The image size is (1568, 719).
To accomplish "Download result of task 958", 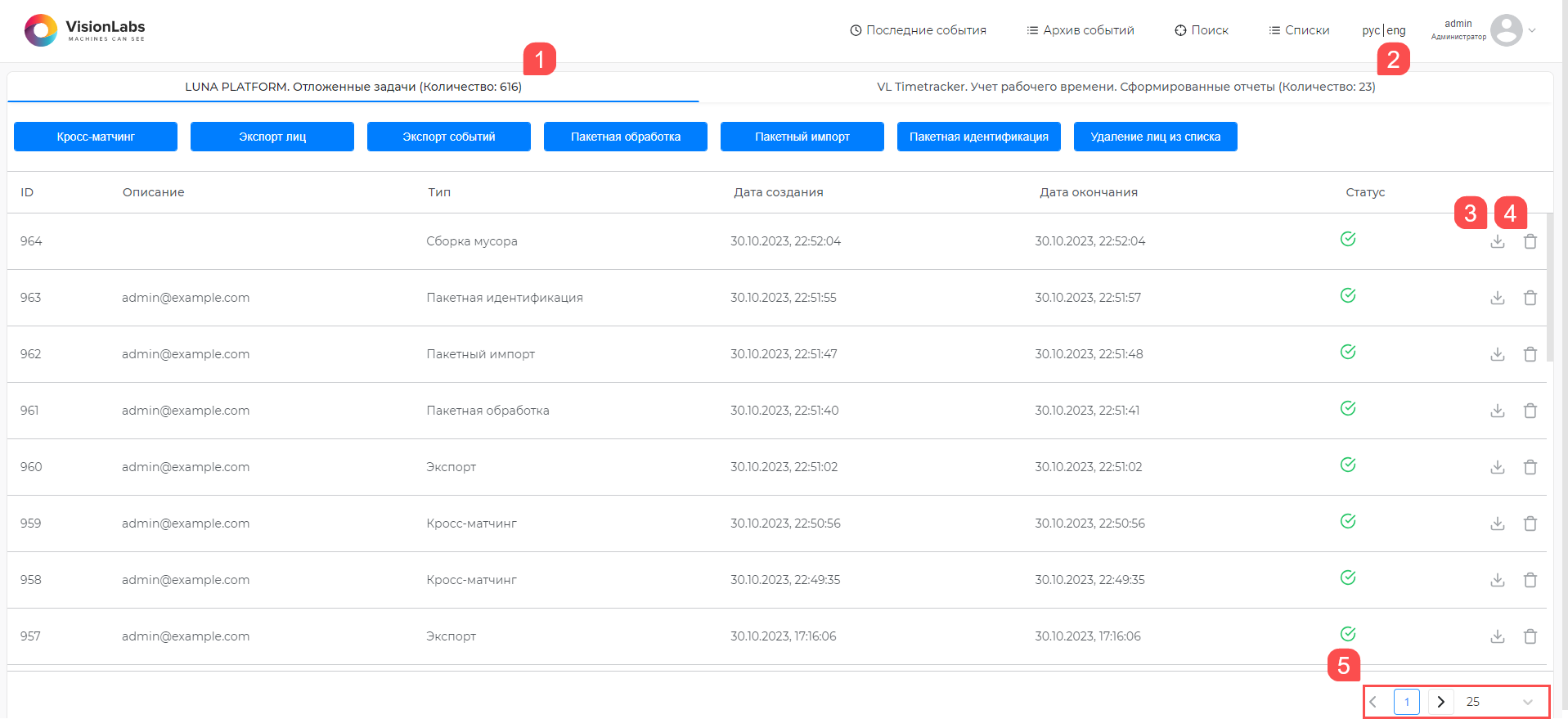I will click(1497, 580).
